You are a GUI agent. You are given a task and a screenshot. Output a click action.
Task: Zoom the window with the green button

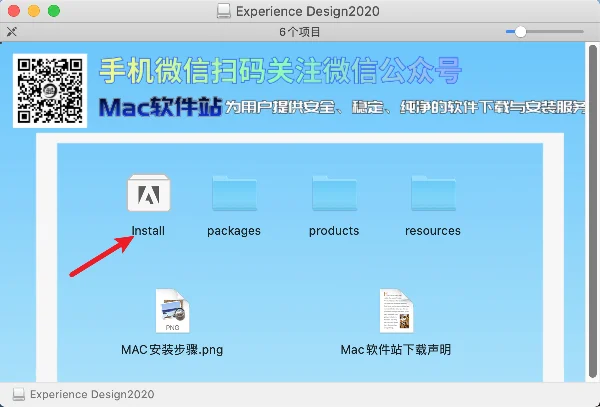(54, 11)
